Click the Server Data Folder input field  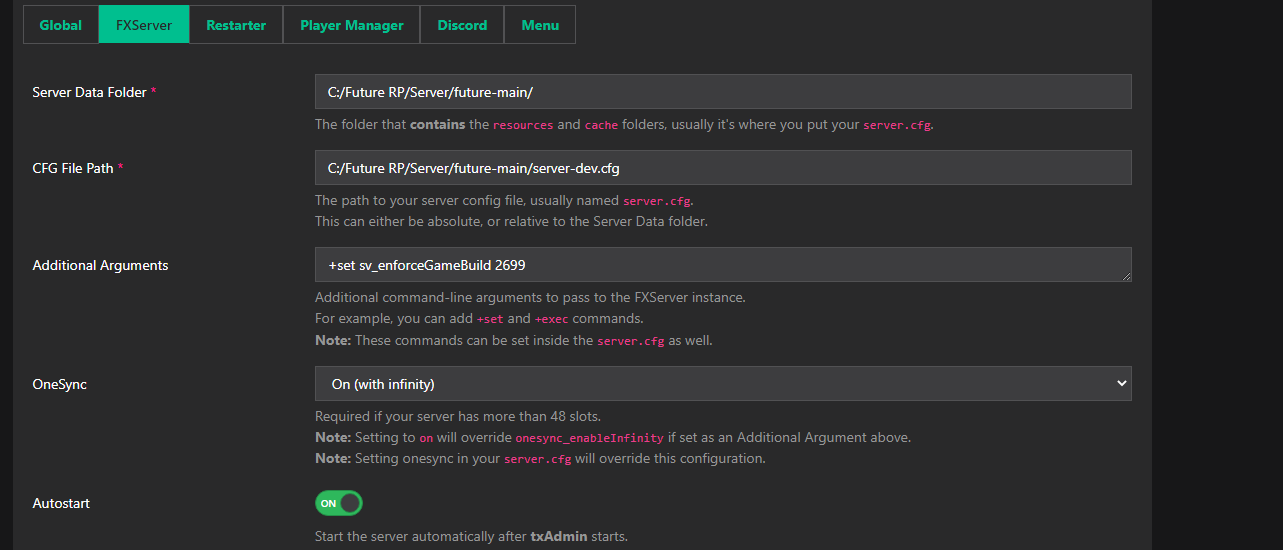(x=722, y=91)
